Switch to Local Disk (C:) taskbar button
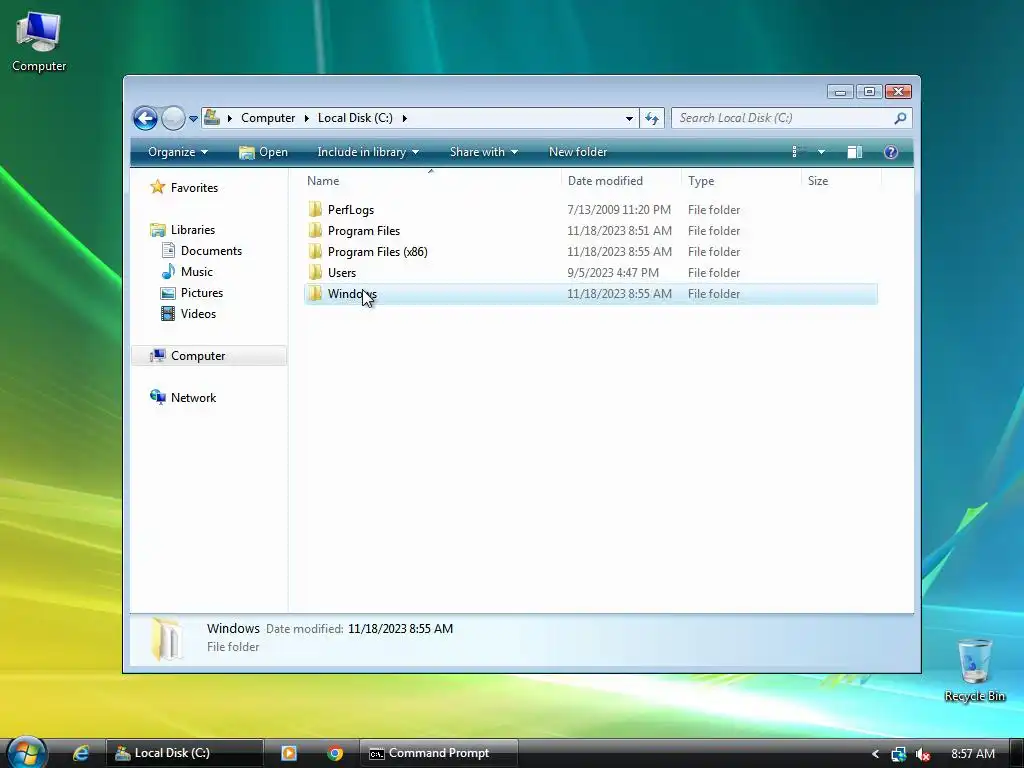The height and width of the screenshot is (768, 1024). pos(185,753)
